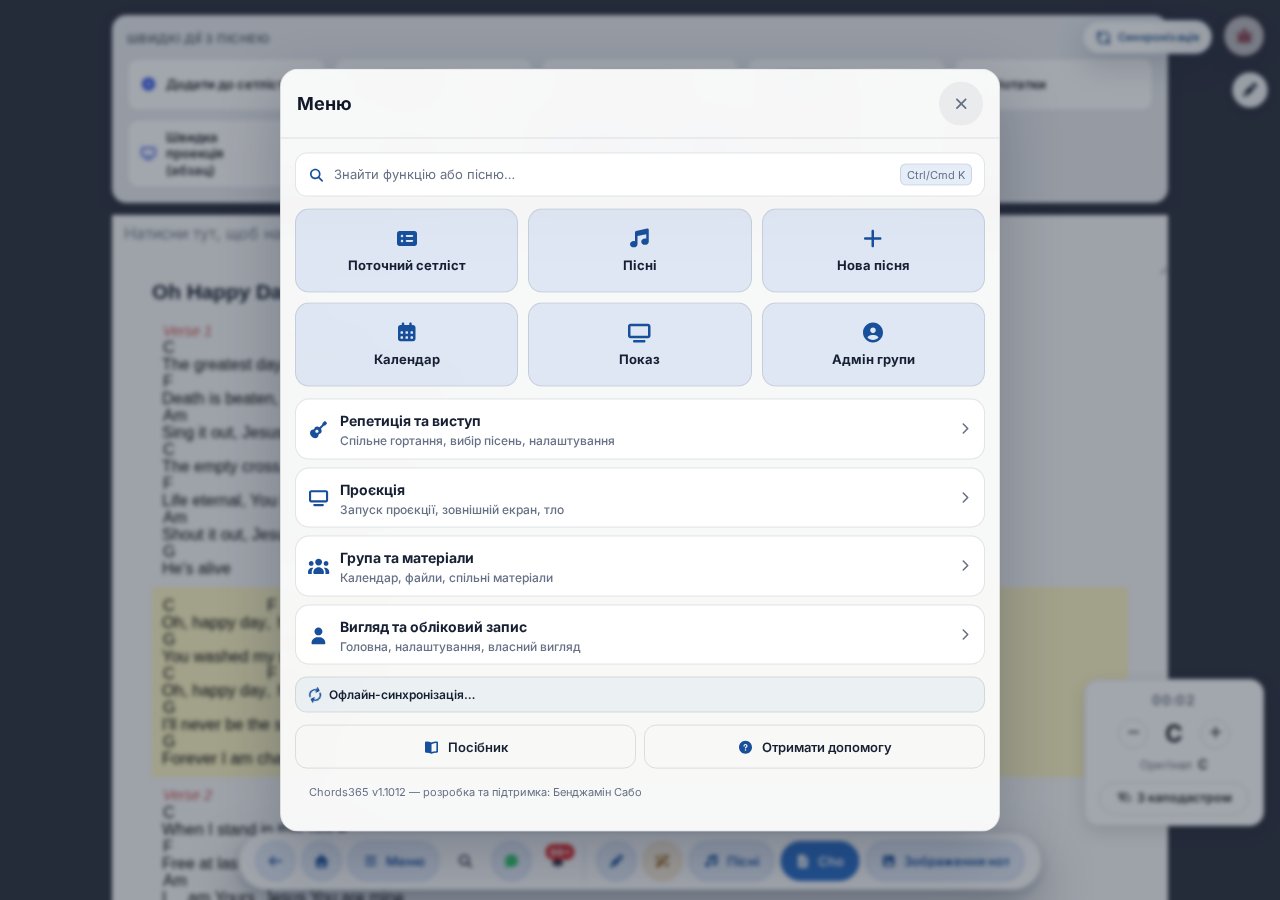Click the pencil edit icon at top right
Image resolution: width=1280 pixels, height=900 pixels.
[1250, 90]
